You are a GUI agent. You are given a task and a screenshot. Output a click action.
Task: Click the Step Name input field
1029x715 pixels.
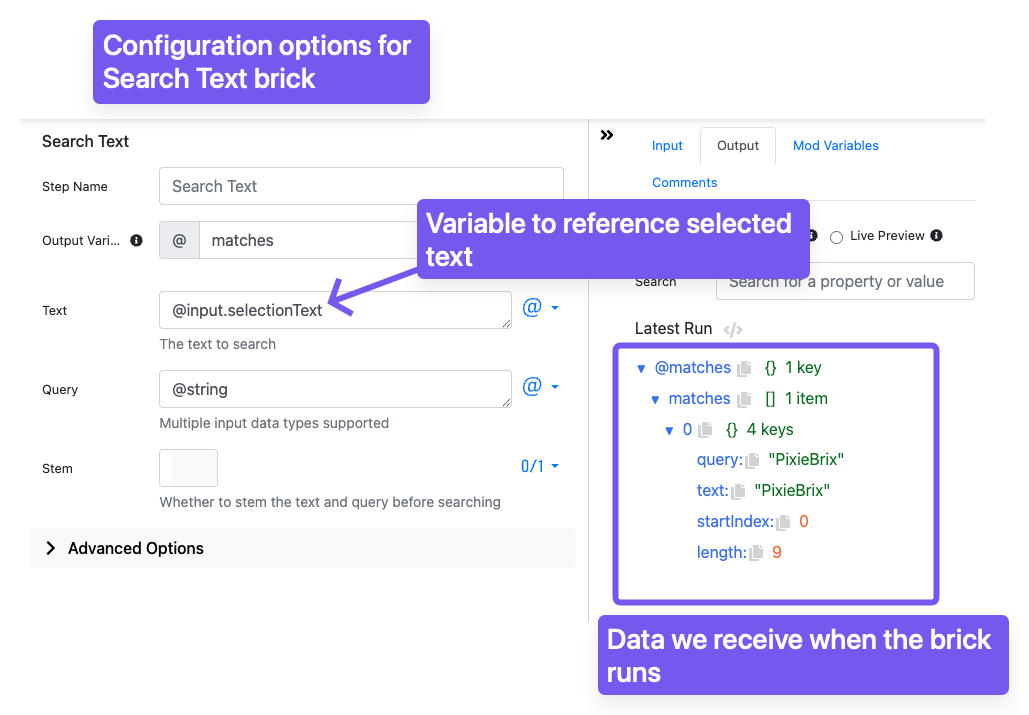(361, 186)
